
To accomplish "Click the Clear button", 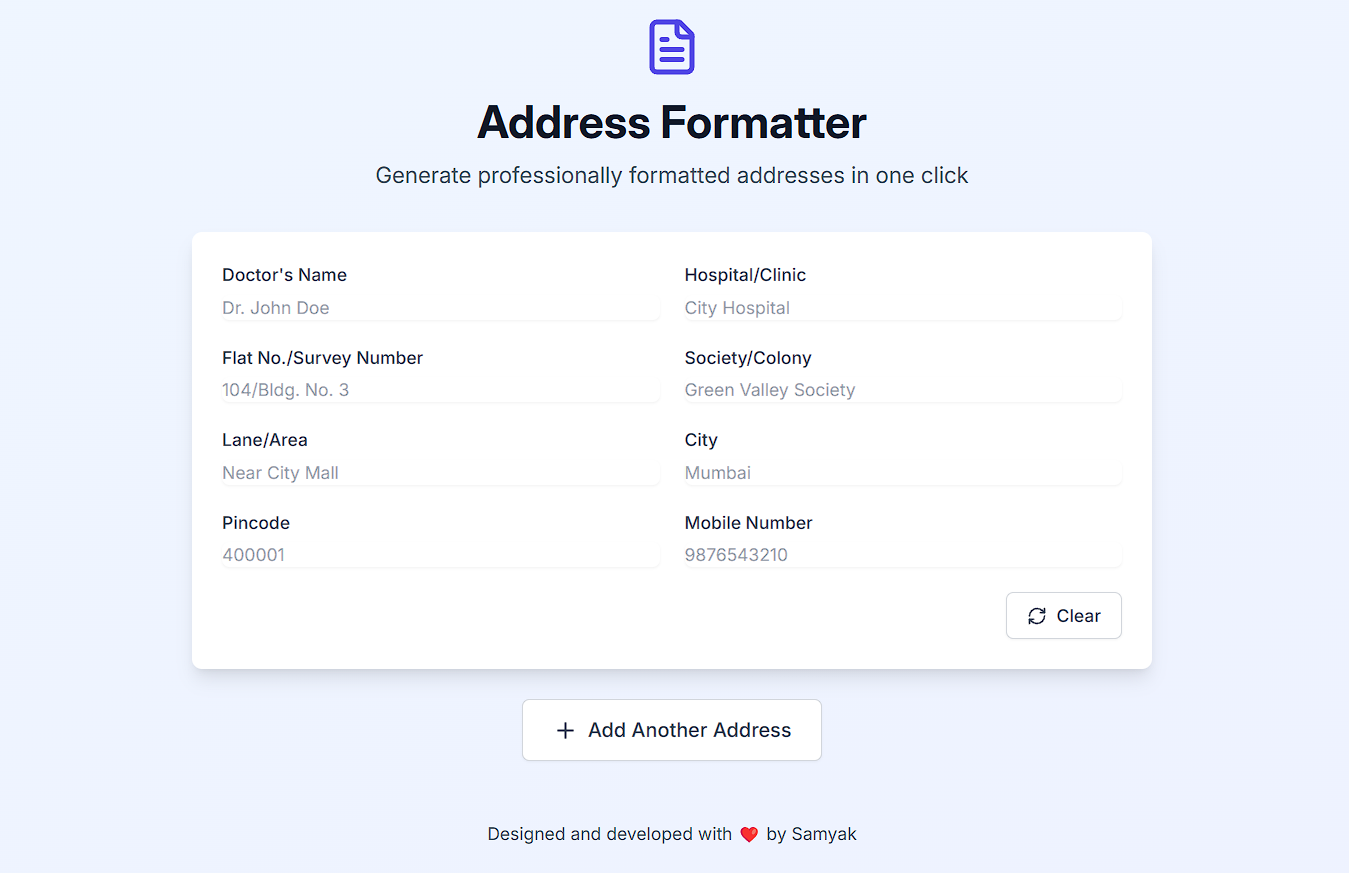I will point(1063,616).
